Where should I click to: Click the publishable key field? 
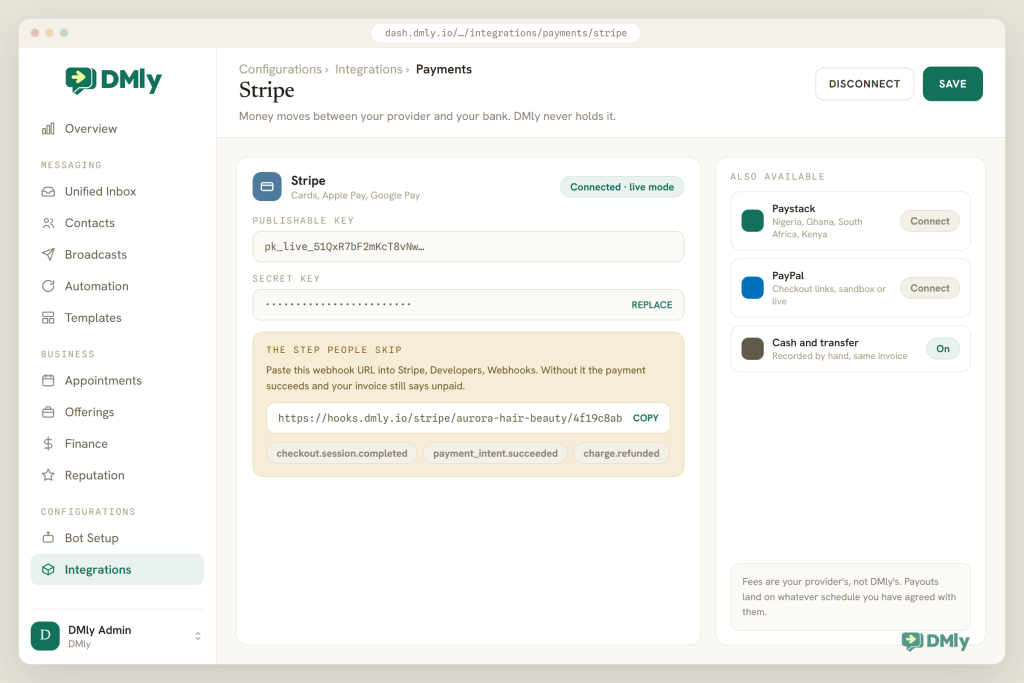(468, 247)
